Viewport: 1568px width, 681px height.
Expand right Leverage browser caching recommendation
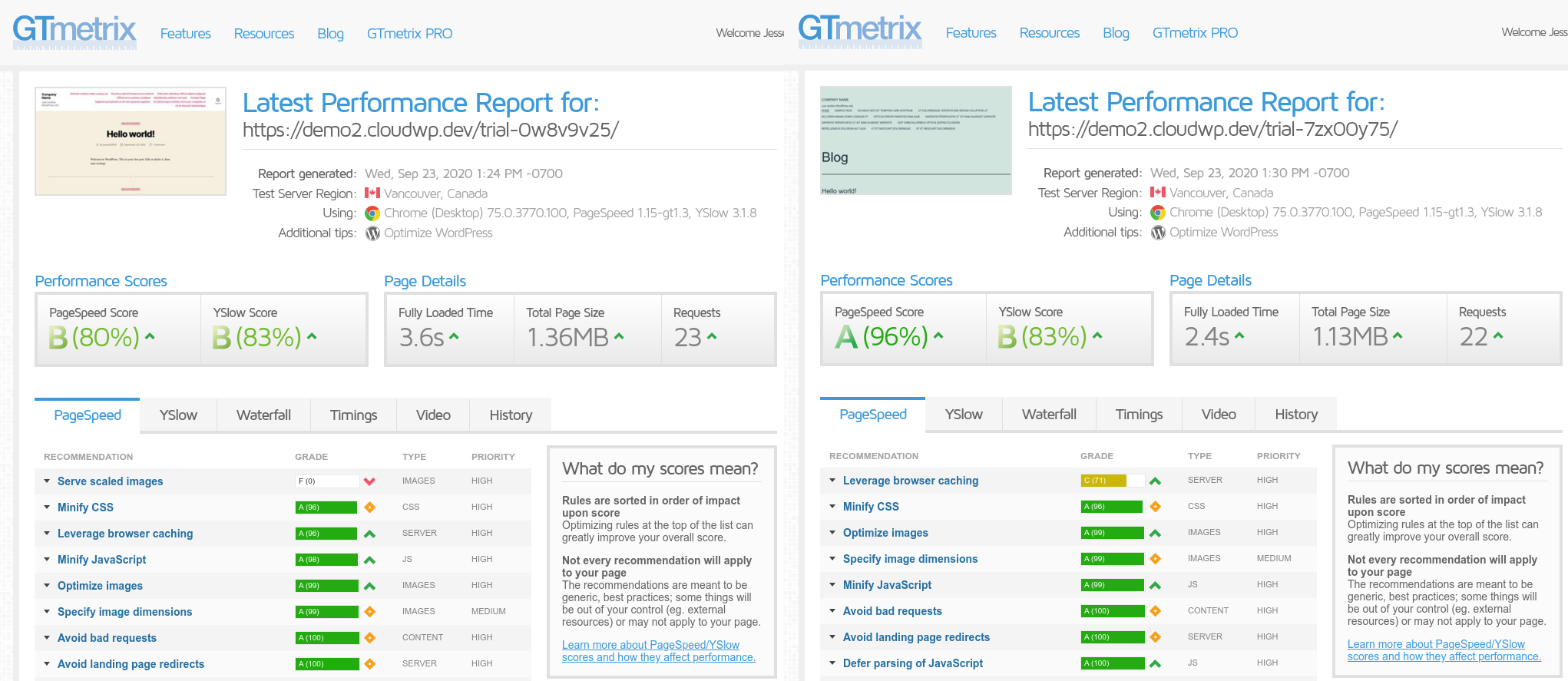click(x=832, y=481)
